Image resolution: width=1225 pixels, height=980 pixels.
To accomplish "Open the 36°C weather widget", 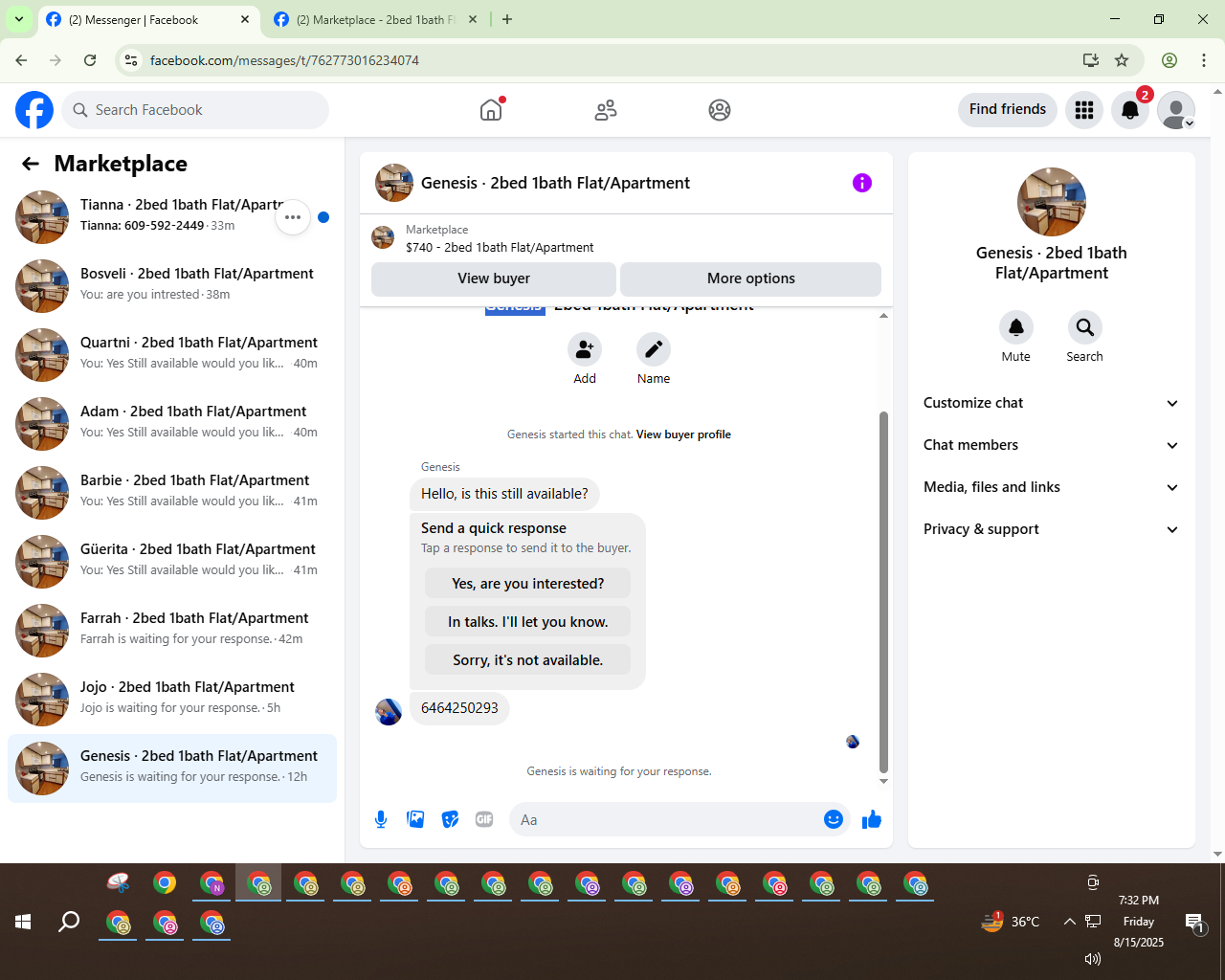I will coord(1011,922).
